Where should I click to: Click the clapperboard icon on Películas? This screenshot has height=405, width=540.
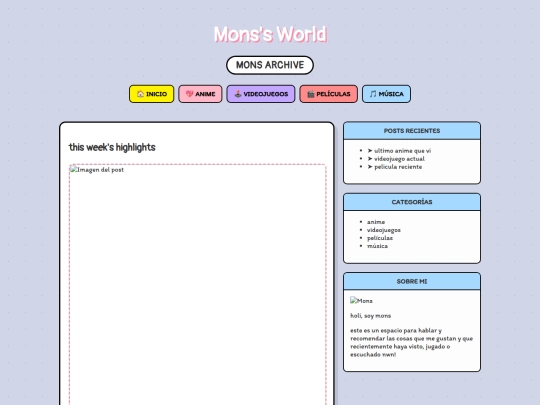[311, 94]
